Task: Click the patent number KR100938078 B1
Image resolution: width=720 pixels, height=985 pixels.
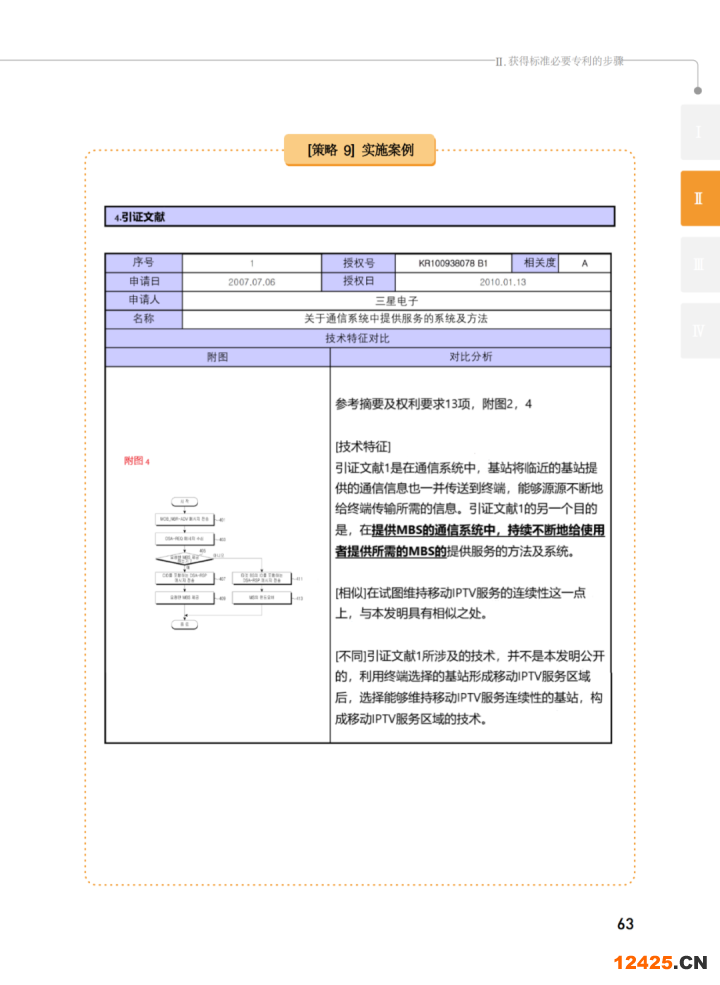Action: tap(453, 263)
